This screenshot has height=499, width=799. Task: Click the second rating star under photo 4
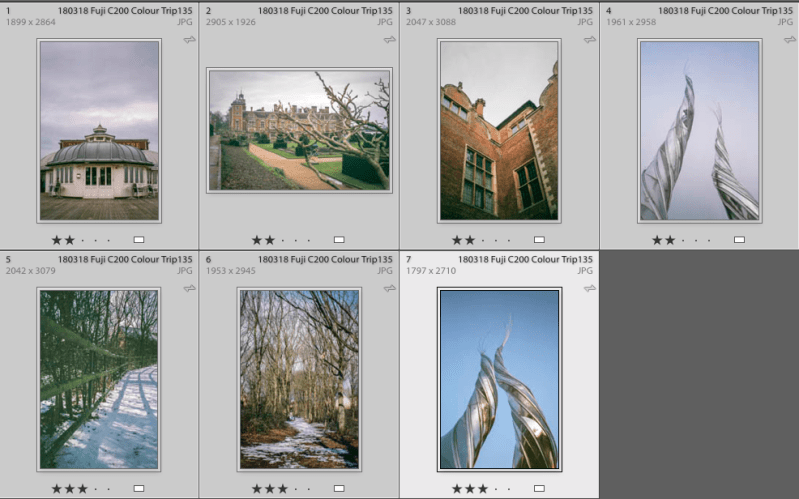click(x=670, y=240)
